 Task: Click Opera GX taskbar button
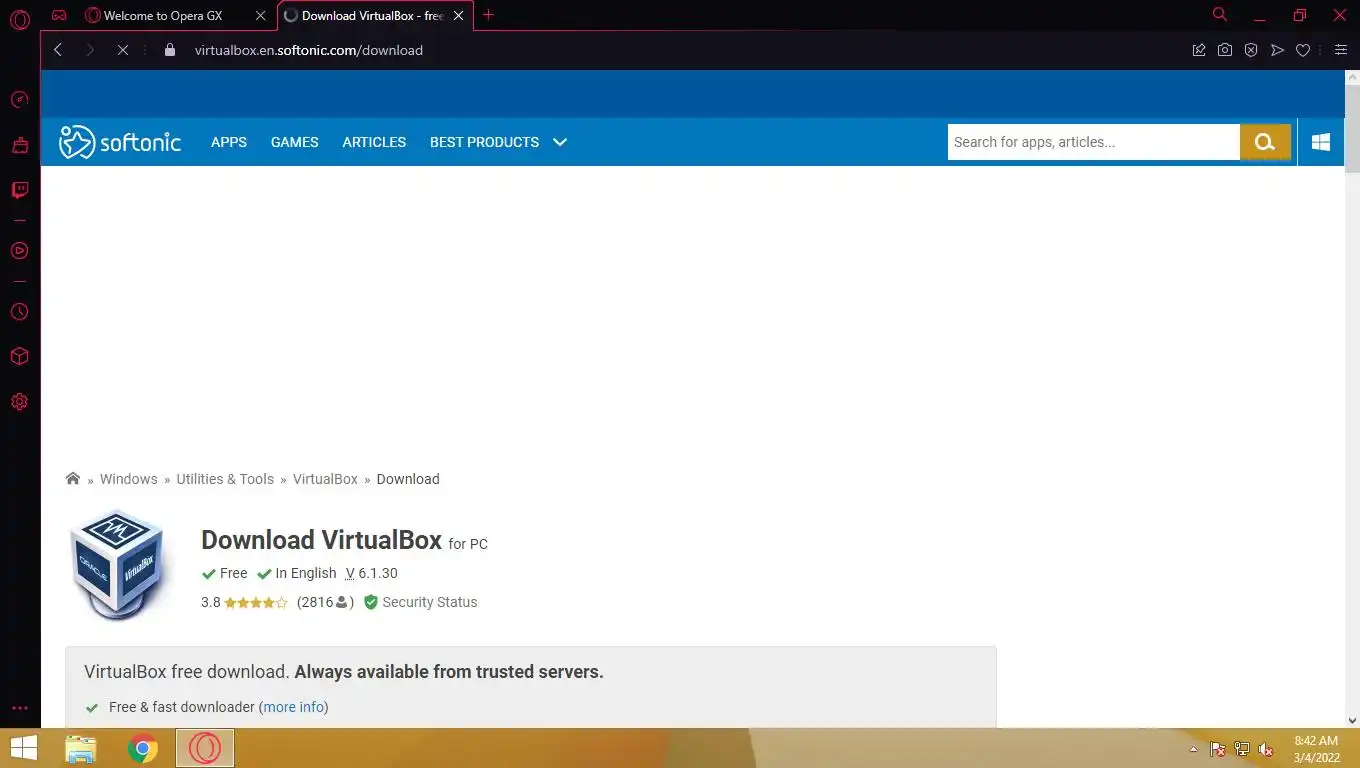[205, 748]
